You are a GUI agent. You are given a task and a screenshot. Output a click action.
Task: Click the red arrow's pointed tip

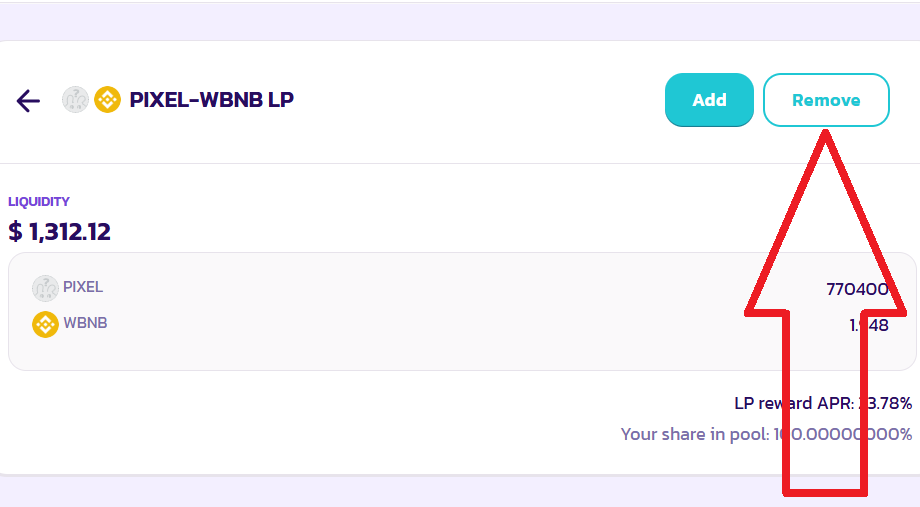(826, 136)
